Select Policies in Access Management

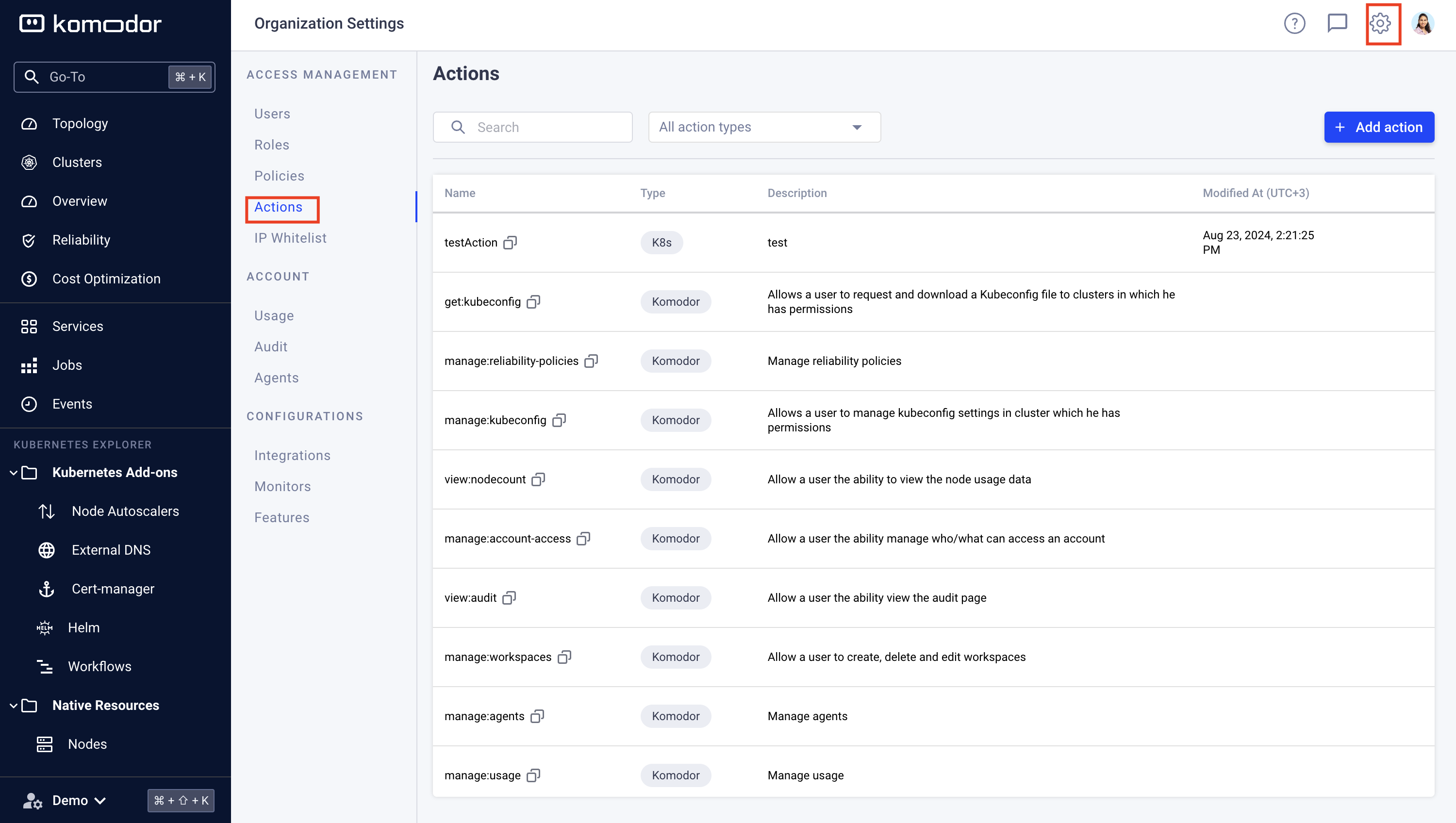click(x=279, y=176)
